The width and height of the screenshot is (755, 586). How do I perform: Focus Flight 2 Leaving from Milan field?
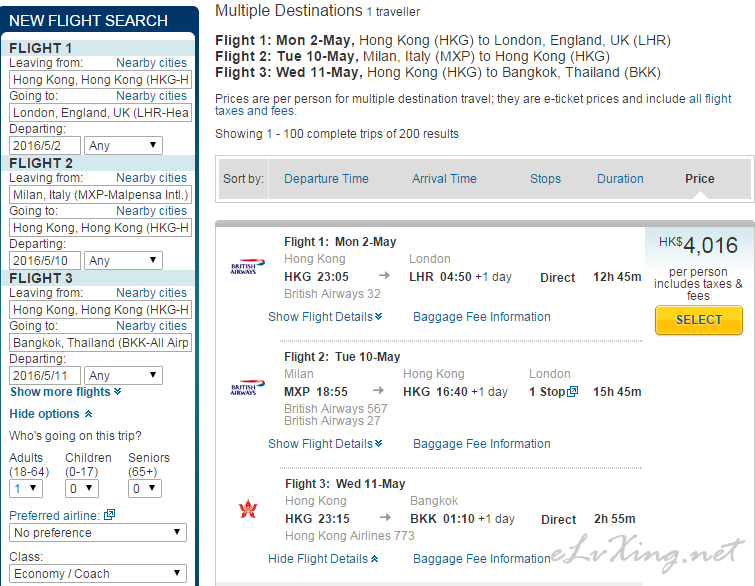point(100,195)
